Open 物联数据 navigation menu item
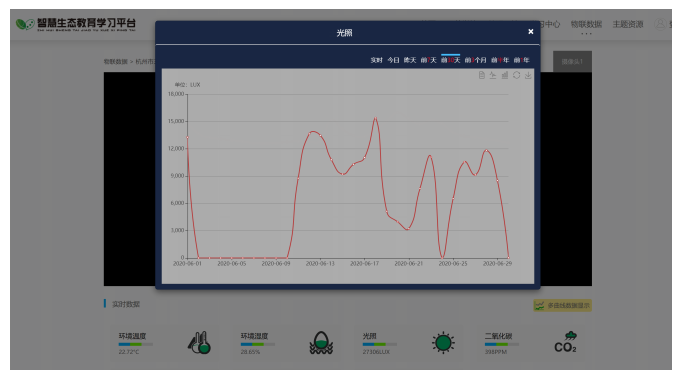The image size is (682, 380). 586,24
